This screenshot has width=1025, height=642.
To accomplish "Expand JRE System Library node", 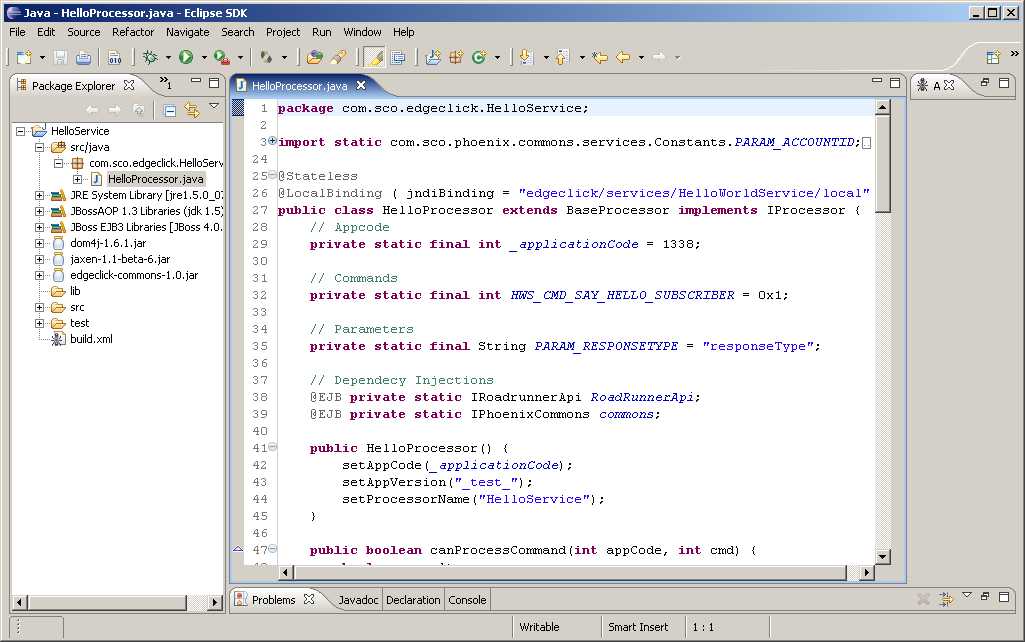I will pyautogui.click(x=39, y=195).
